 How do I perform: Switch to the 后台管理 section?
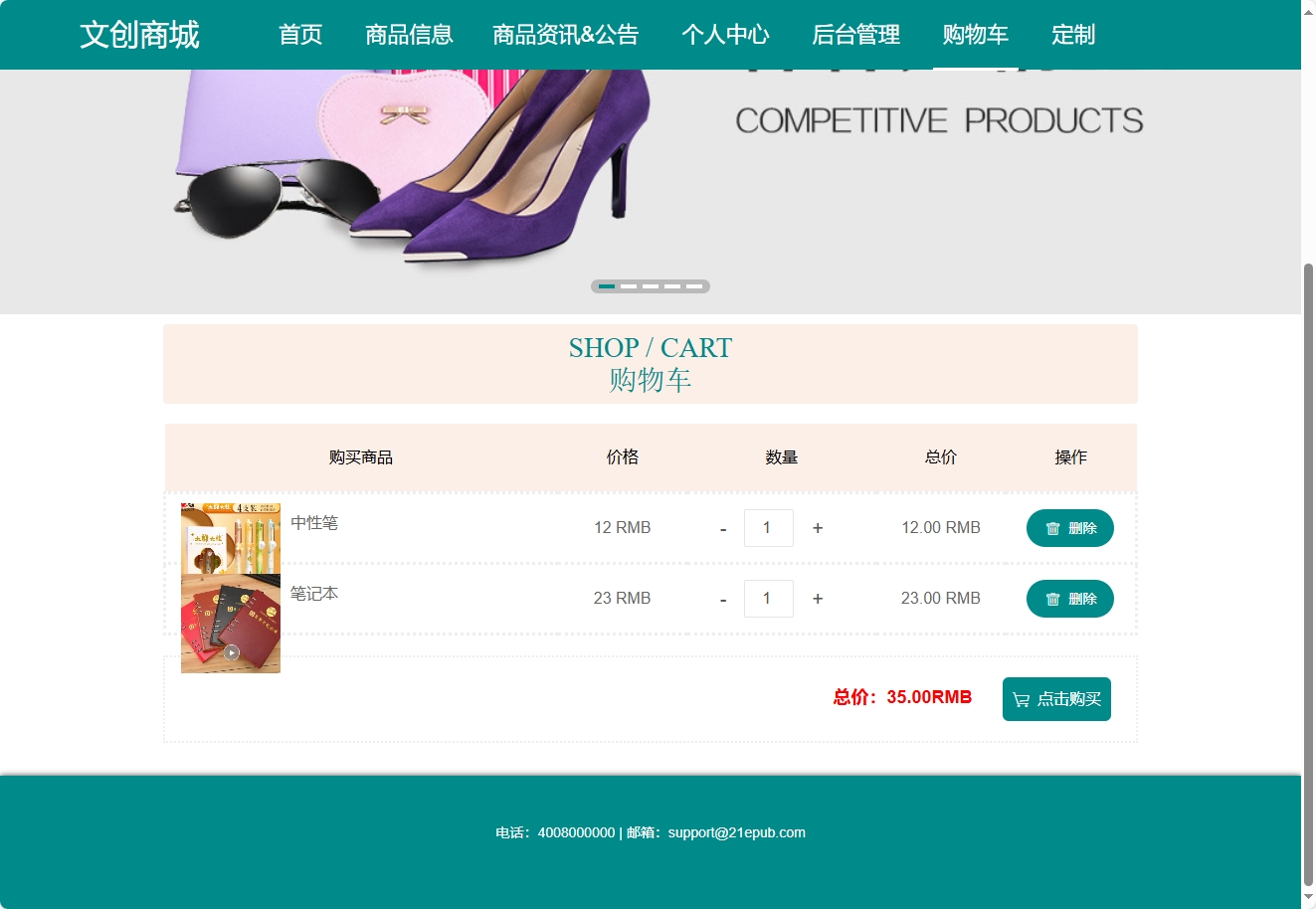(x=855, y=35)
